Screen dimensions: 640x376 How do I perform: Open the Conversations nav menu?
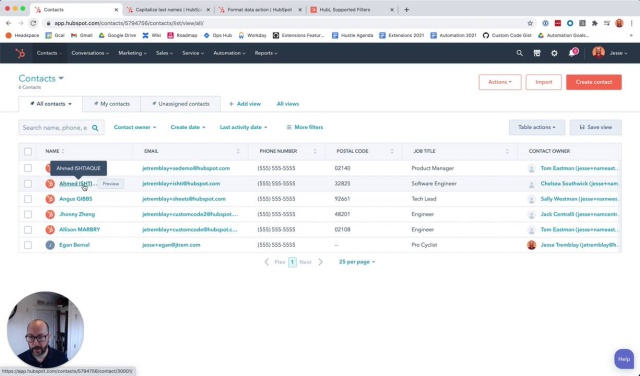pyautogui.click(x=90, y=53)
